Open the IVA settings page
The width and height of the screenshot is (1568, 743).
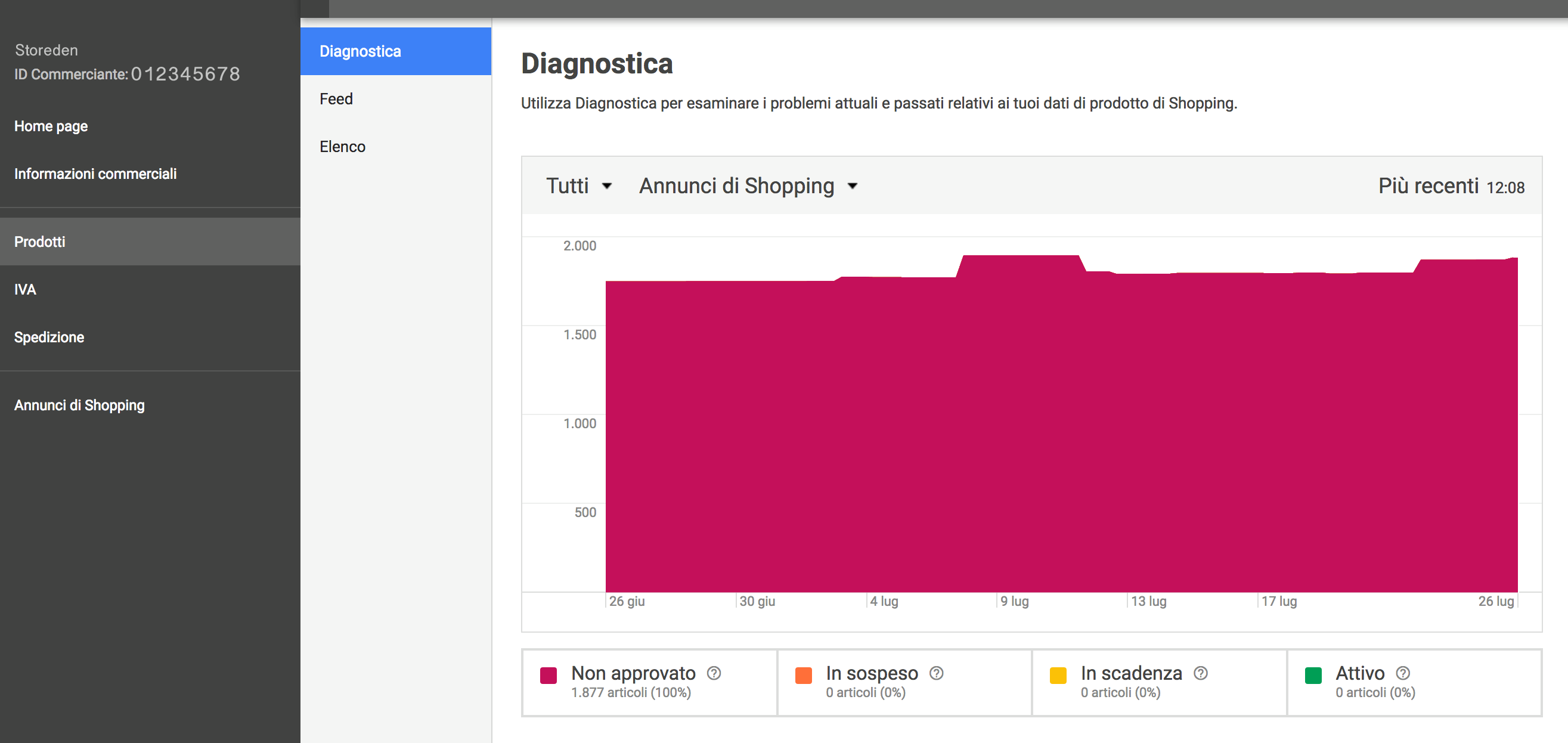click(x=26, y=289)
